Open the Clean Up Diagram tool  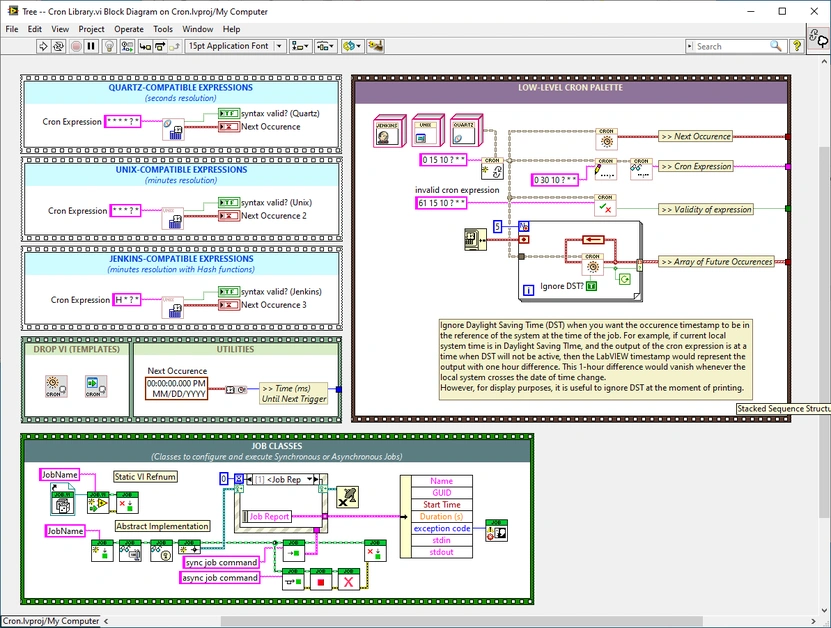pyautogui.click(x=374, y=46)
